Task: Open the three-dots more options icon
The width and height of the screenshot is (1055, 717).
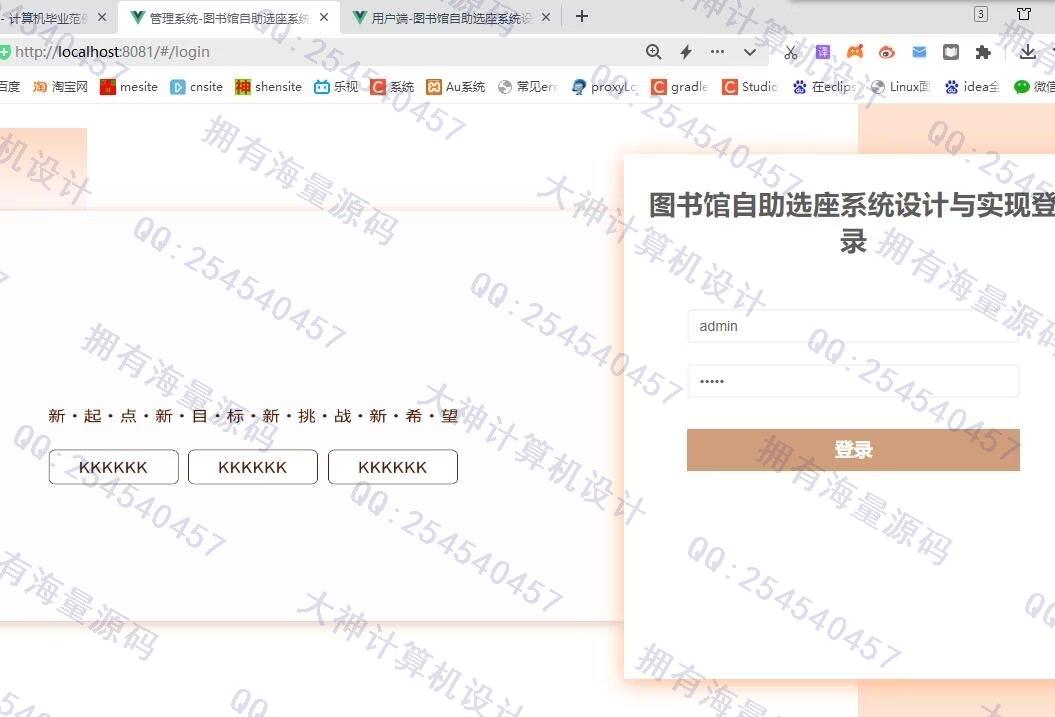Action: (x=717, y=52)
